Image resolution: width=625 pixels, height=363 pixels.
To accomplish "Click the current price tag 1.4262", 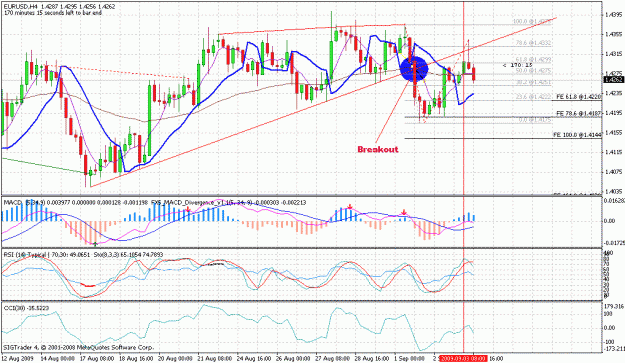I will point(613,80).
